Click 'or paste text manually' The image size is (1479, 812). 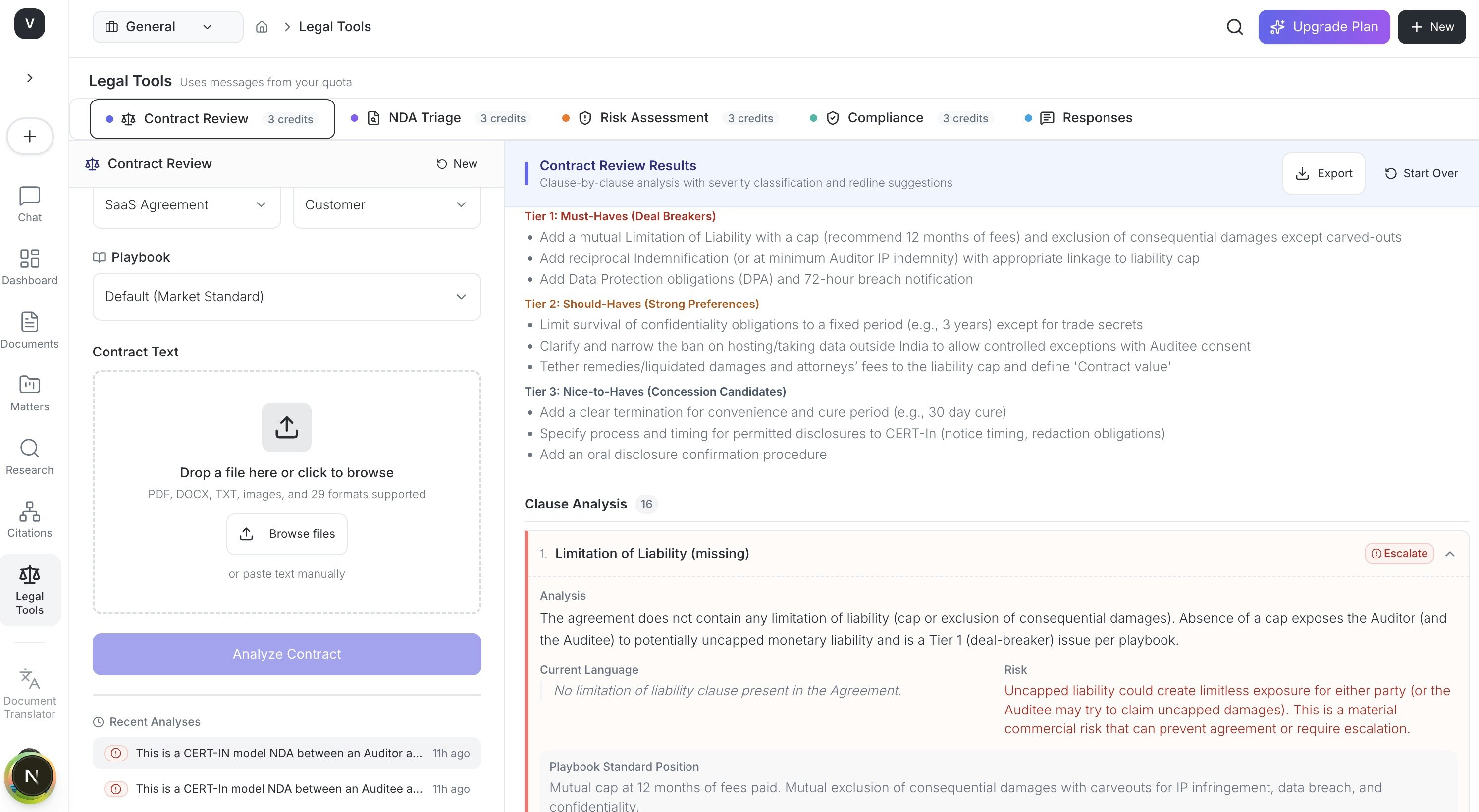point(287,574)
